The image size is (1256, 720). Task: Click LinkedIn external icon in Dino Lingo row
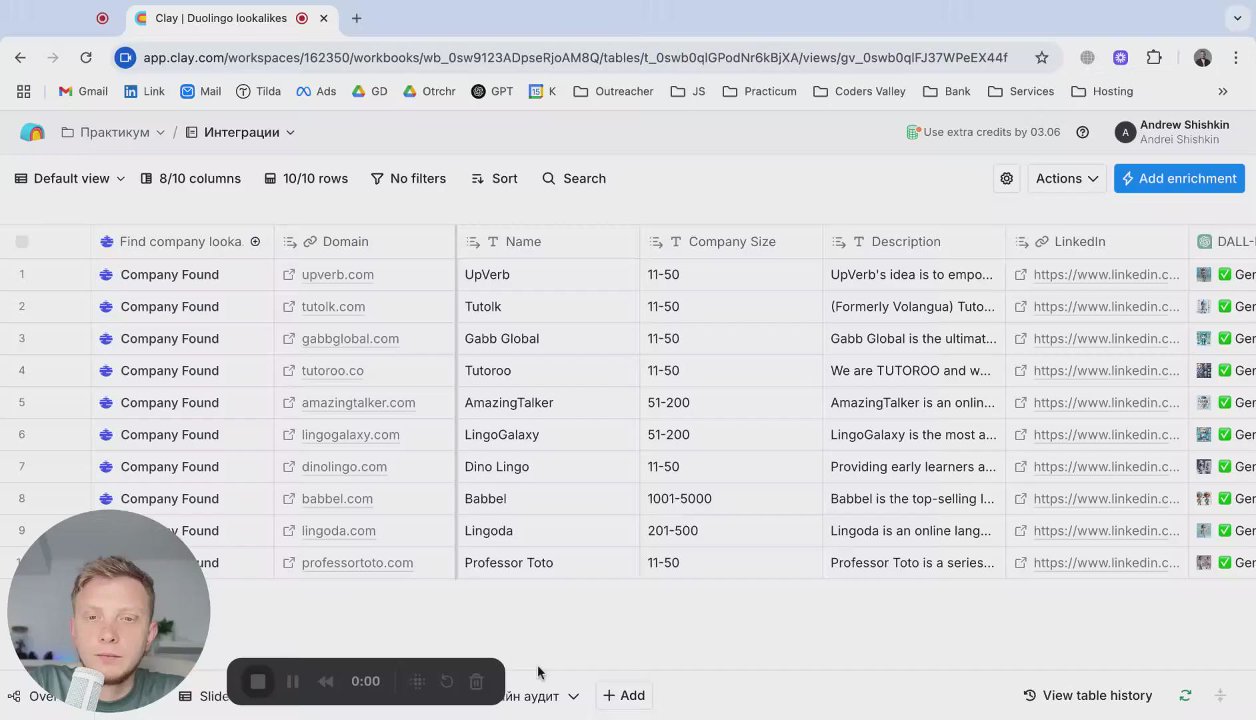(x=1021, y=466)
